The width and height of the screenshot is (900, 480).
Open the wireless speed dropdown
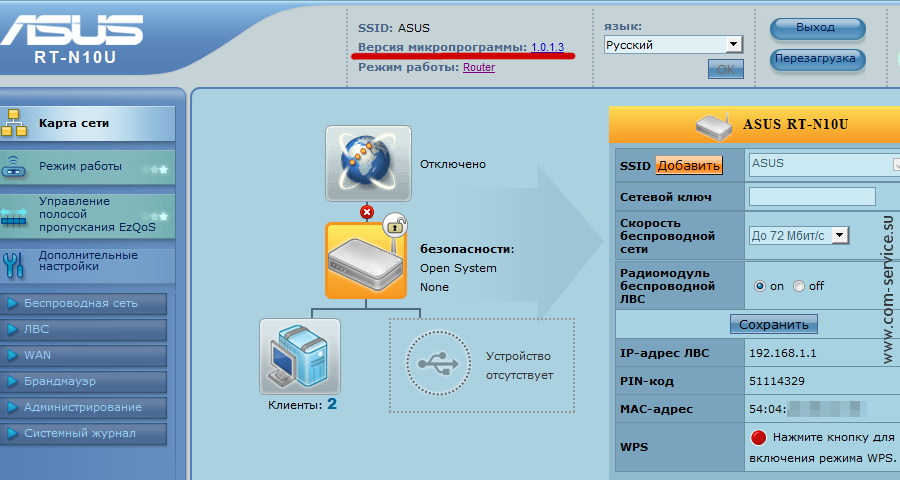(799, 235)
